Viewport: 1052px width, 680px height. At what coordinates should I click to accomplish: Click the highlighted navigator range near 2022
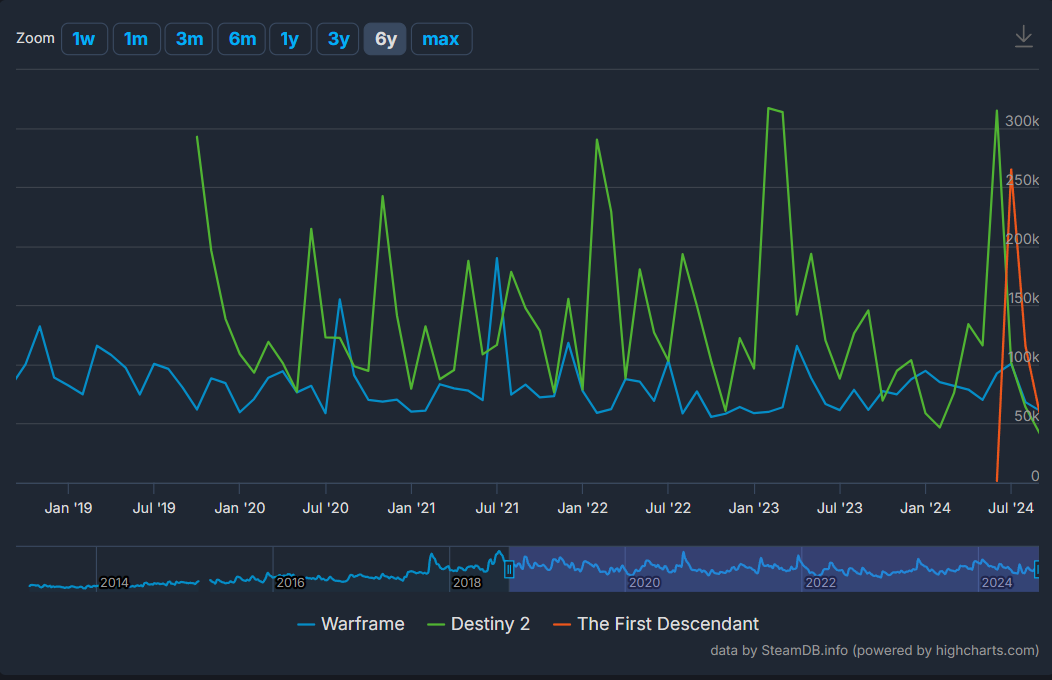coord(821,582)
